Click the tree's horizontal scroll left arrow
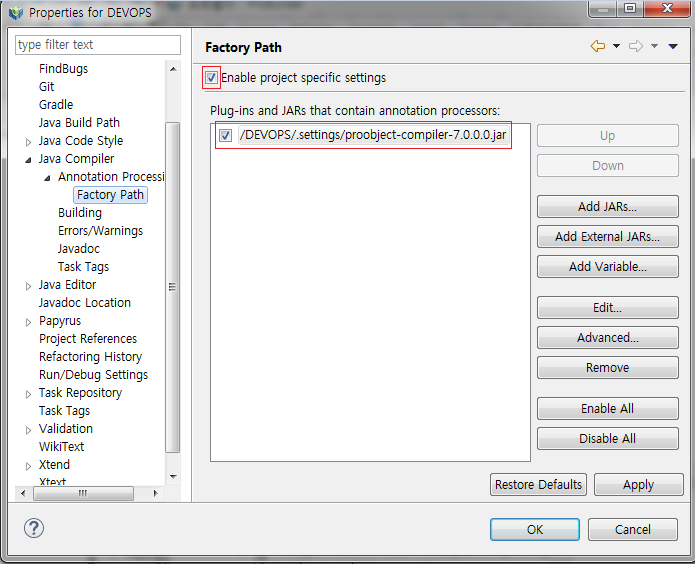The height and width of the screenshot is (564, 695). [x=23, y=493]
